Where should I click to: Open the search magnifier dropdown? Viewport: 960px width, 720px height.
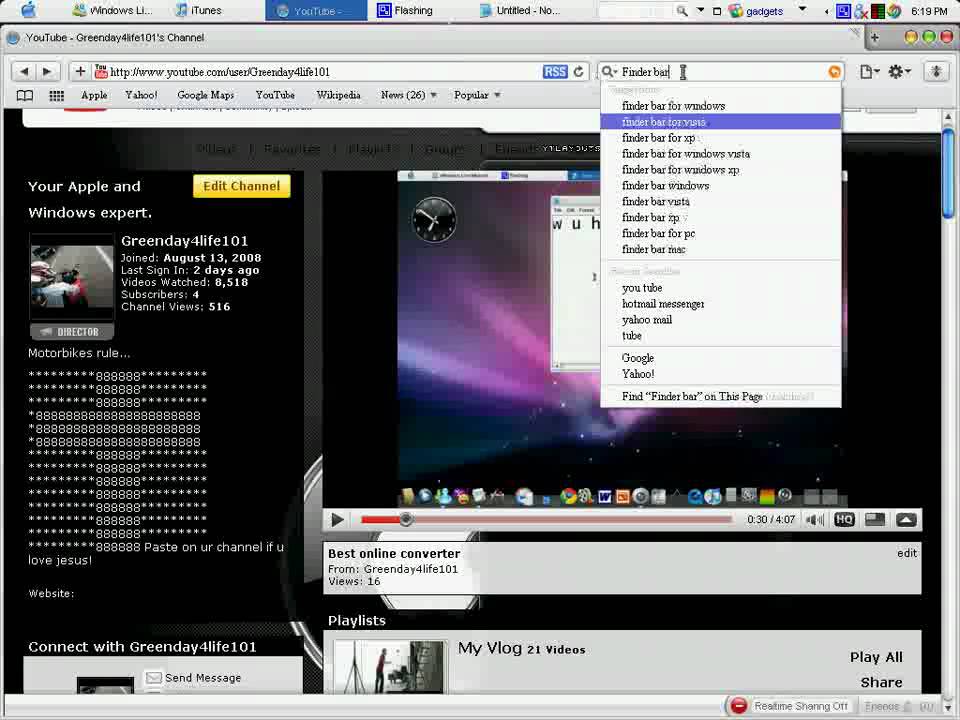(x=609, y=72)
